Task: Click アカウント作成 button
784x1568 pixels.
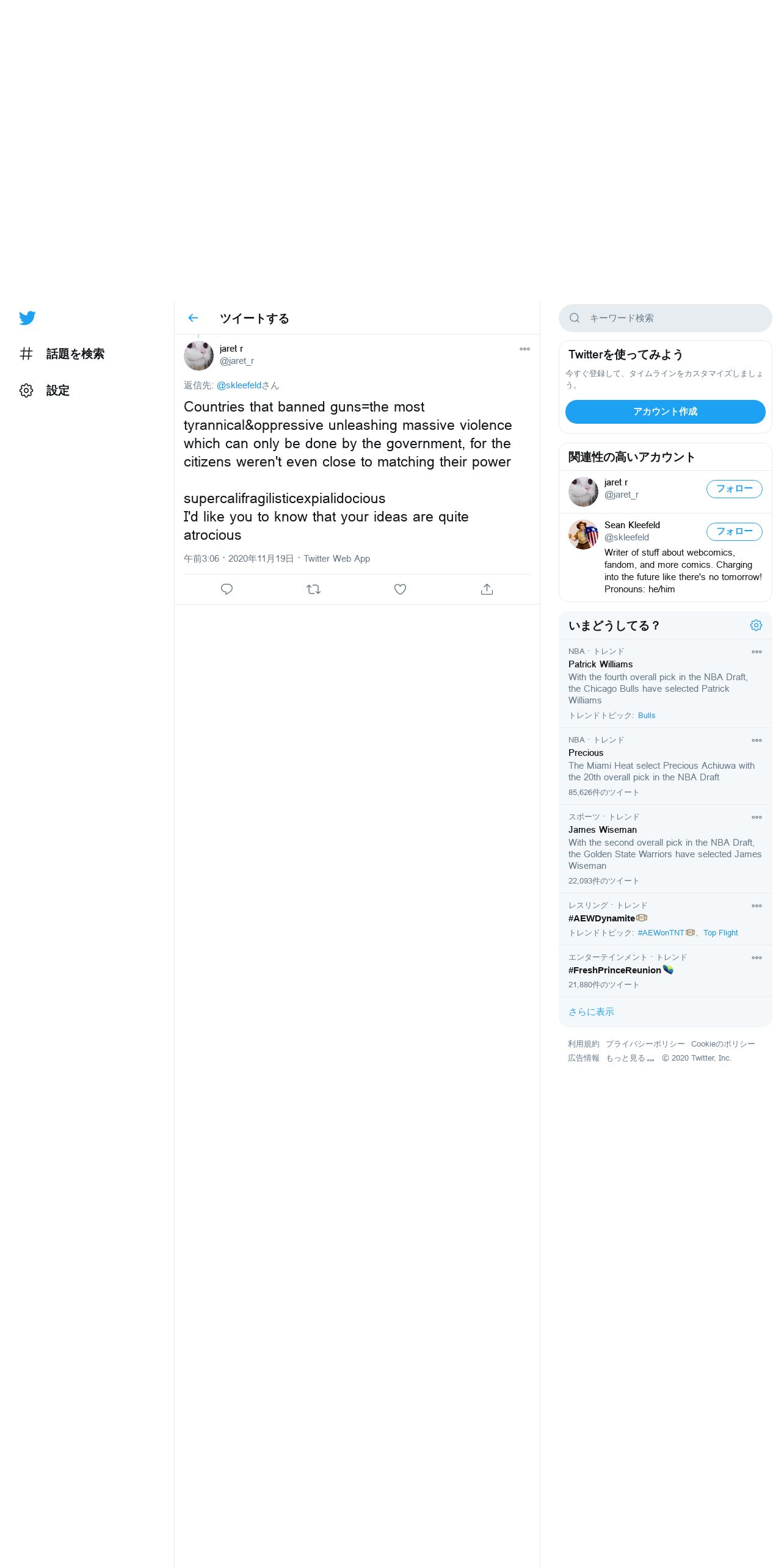Action: [665, 412]
